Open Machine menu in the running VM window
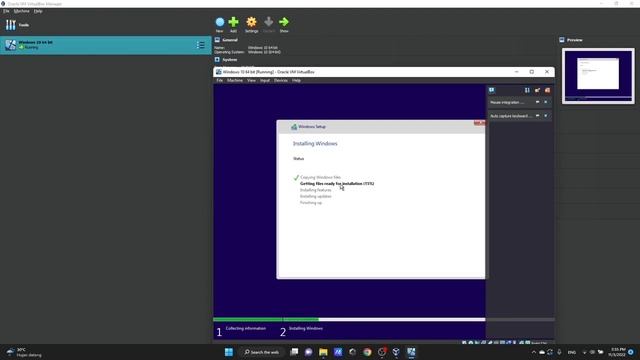640x360 pixels. pos(235,80)
